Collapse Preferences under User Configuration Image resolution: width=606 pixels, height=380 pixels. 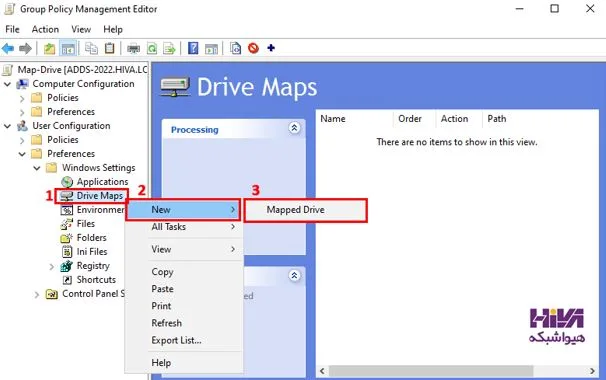(22, 154)
